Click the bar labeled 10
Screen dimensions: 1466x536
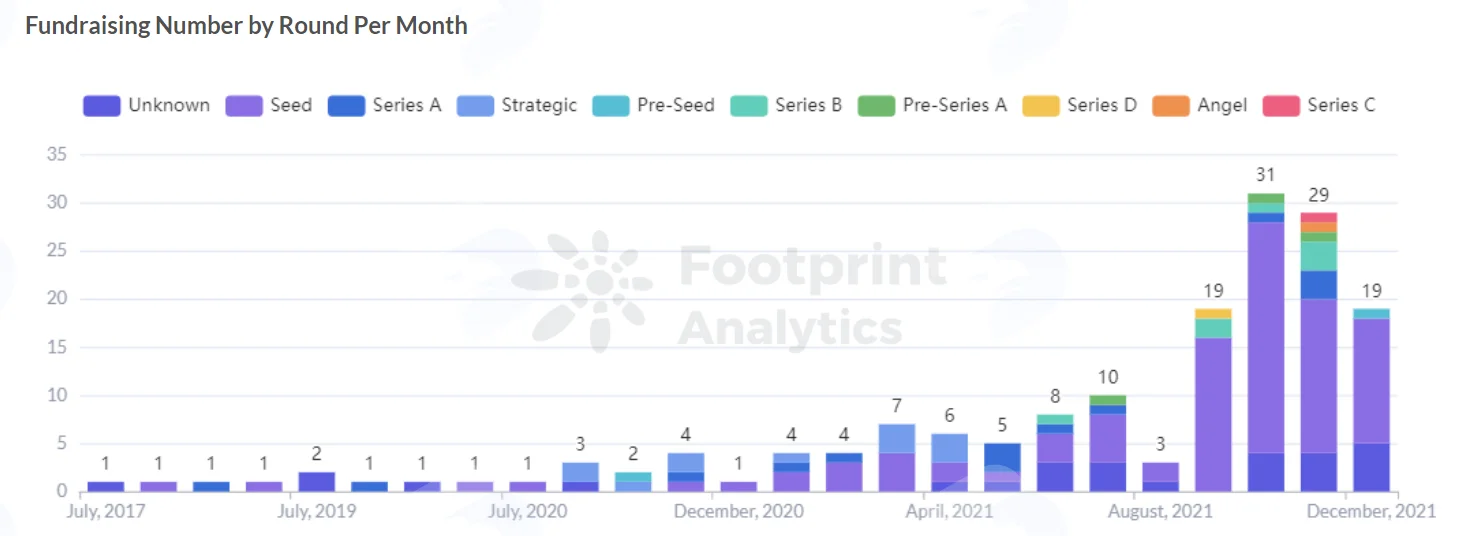click(1107, 443)
